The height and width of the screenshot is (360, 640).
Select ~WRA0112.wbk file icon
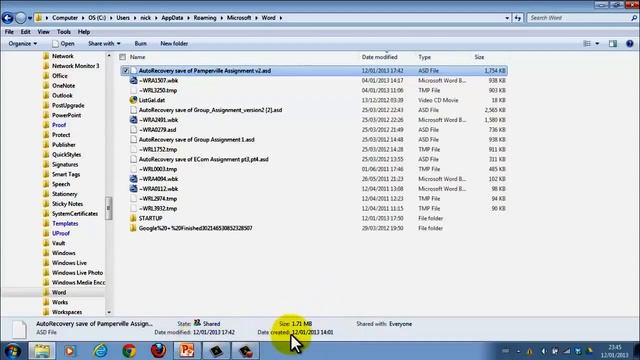click(133, 189)
